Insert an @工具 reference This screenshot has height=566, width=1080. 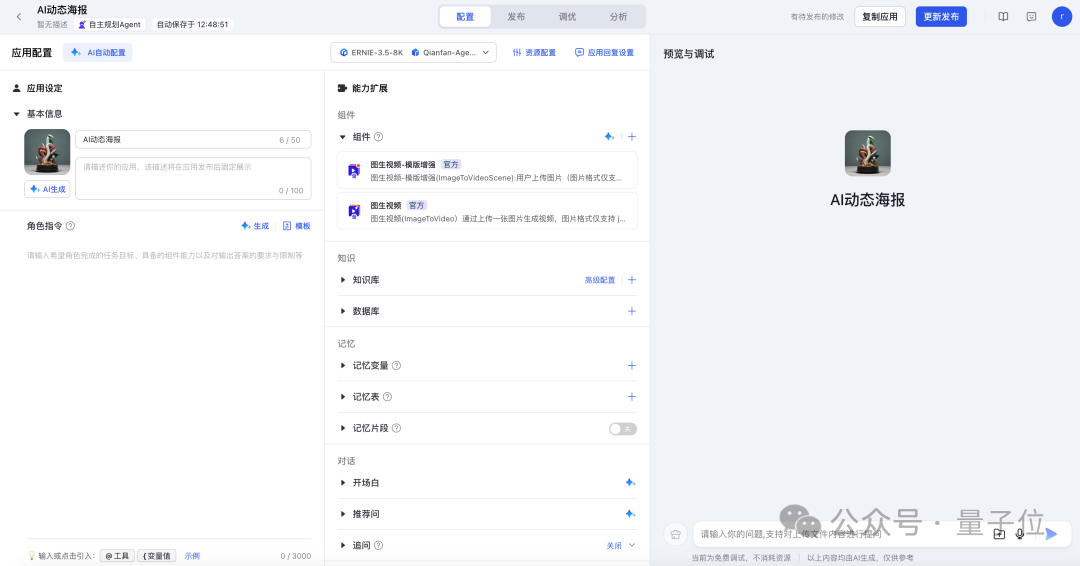pos(117,556)
